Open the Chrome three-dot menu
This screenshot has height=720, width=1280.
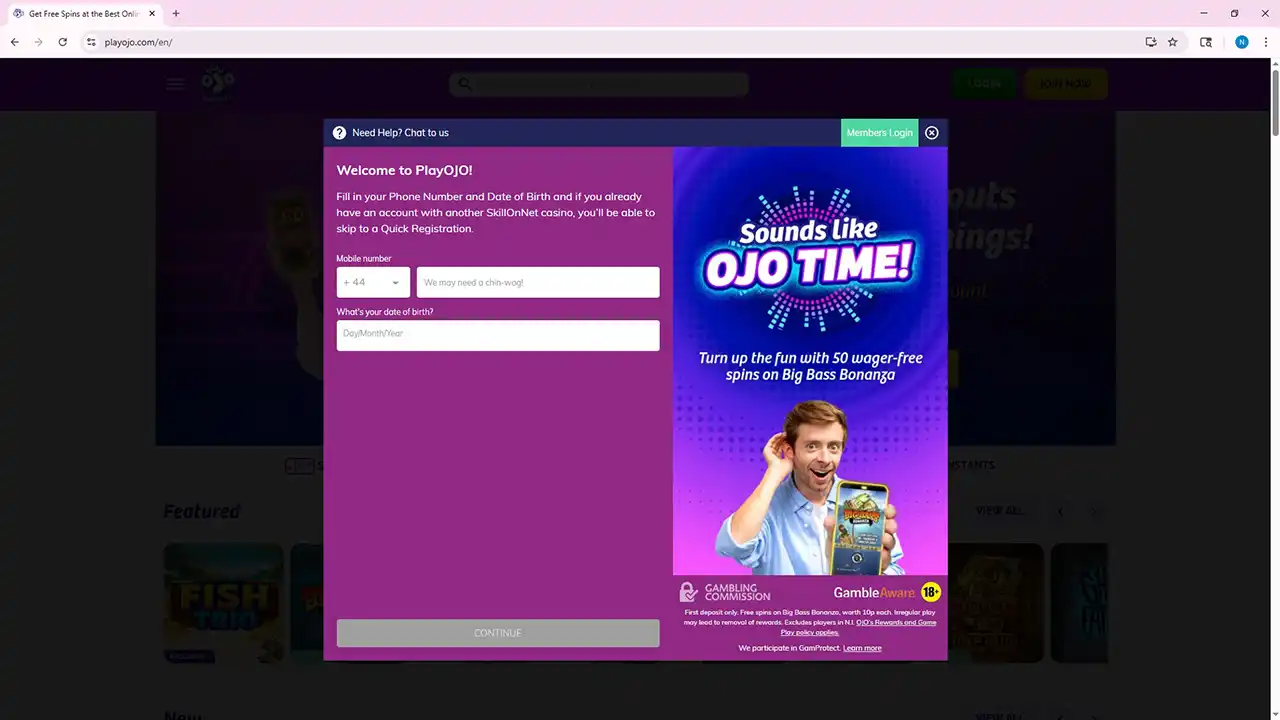coord(1265,42)
